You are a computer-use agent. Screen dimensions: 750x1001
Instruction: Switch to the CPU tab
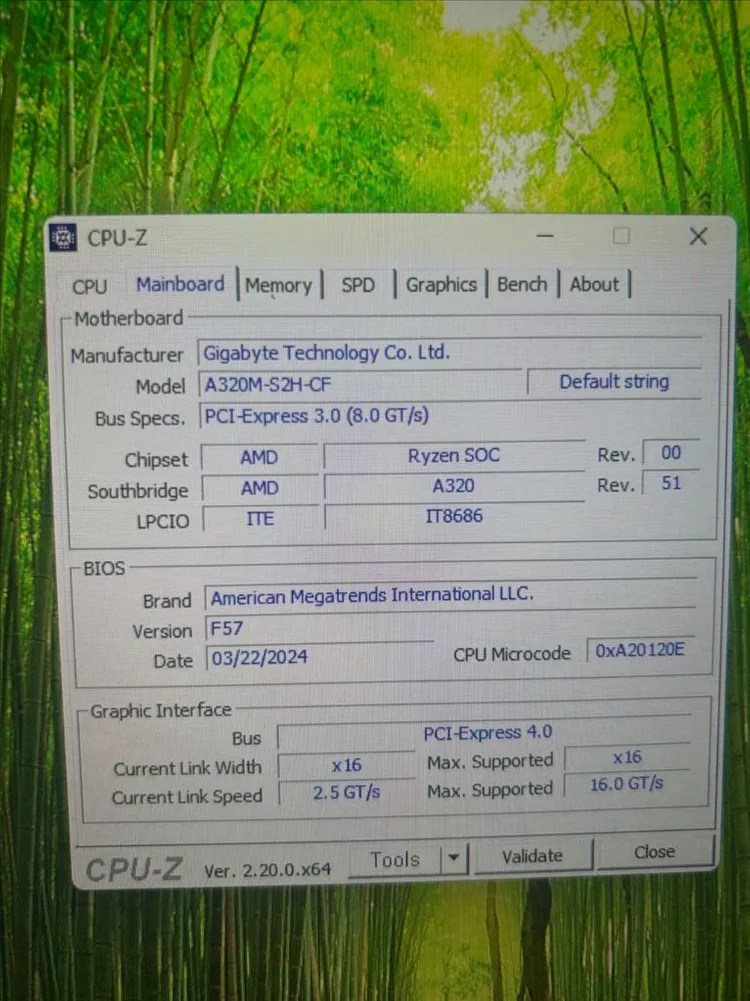(89, 286)
